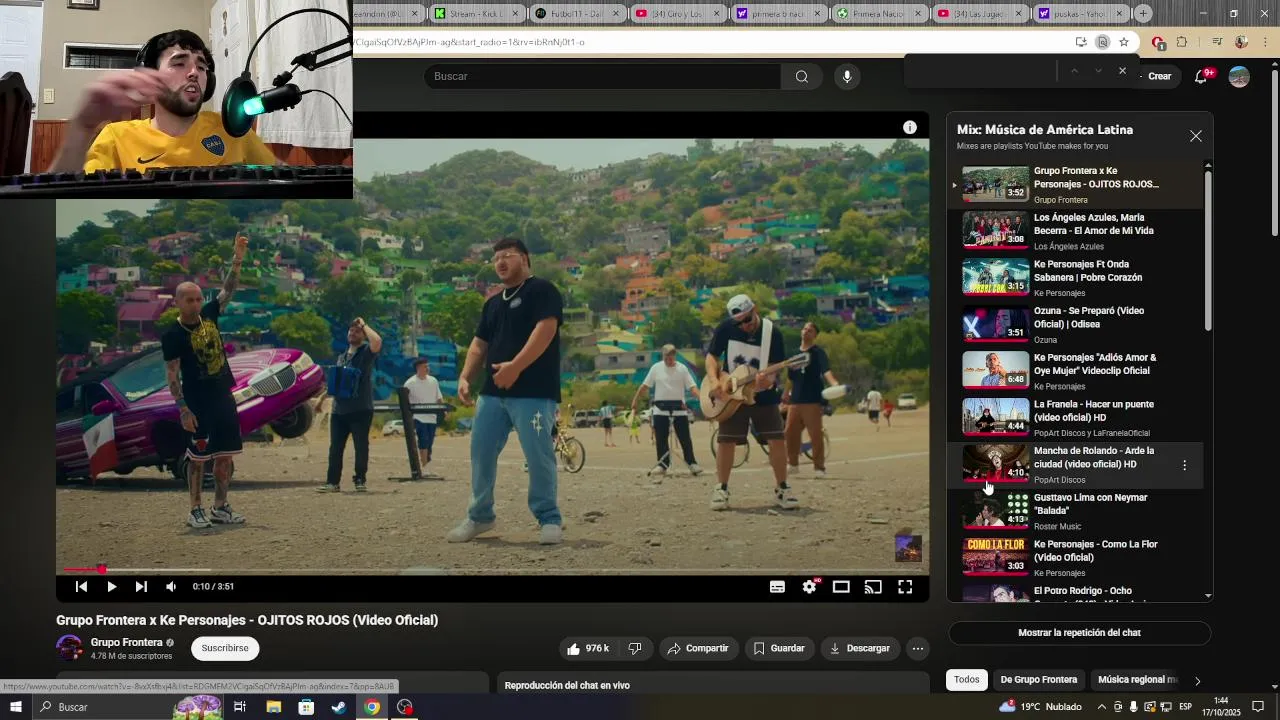Like the video (976 k)
This screenshot has height=720, width=1280.
click(x=588, y=649)
